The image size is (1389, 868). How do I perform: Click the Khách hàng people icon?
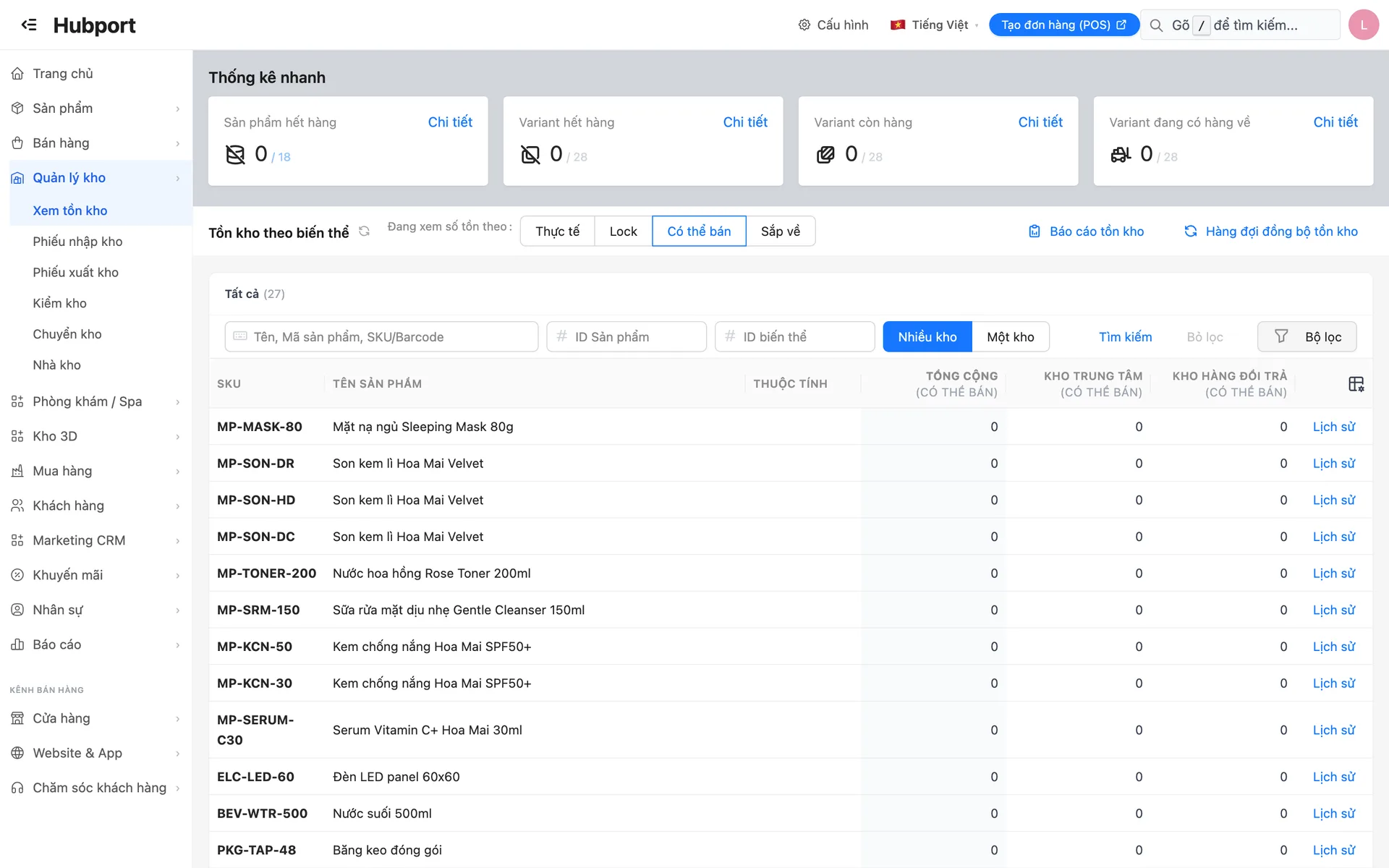pos(17,506)
